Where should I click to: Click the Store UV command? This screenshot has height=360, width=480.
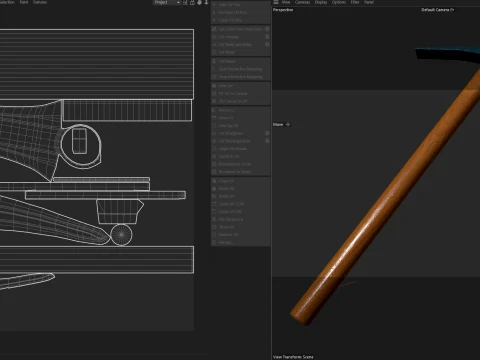pos(240,227)
